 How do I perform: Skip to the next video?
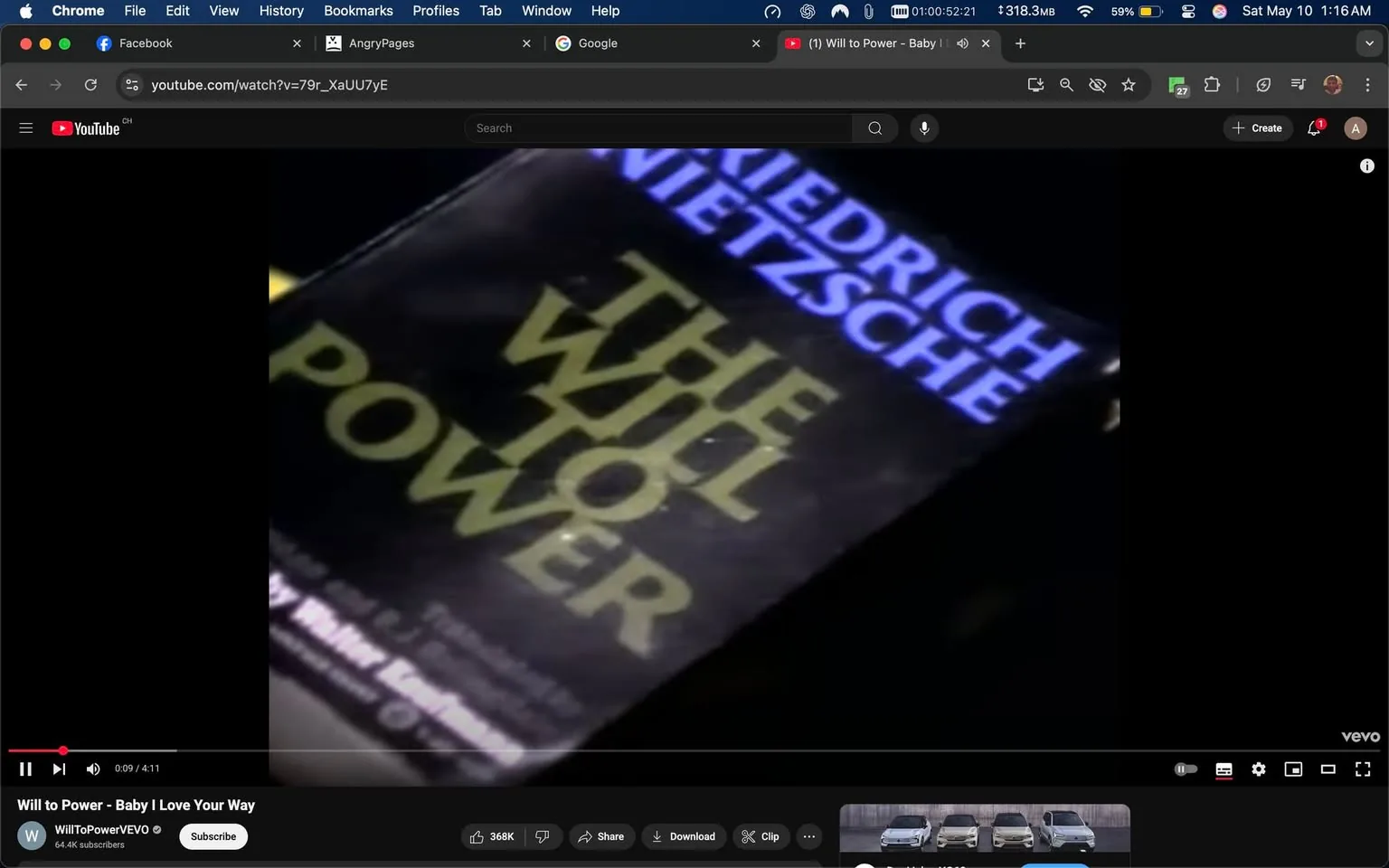[59, 769]
